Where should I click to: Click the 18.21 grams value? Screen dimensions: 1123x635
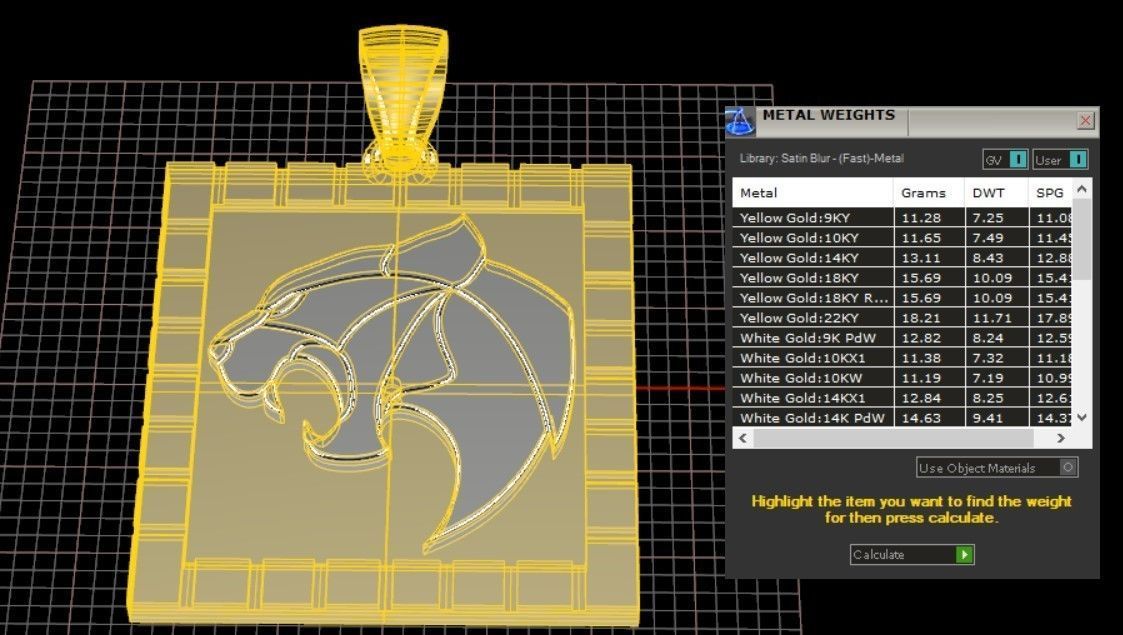[921, 318]
